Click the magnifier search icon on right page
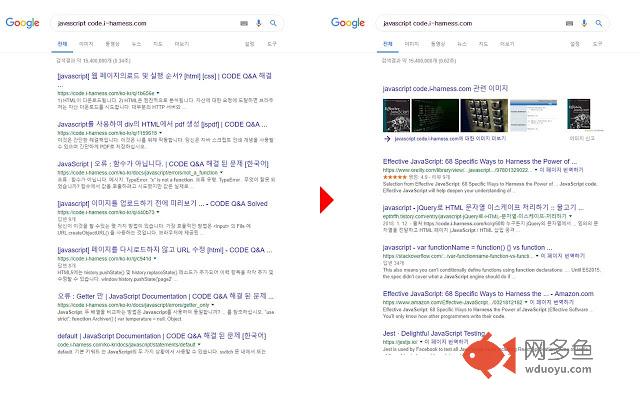The image size is (640, 400). tap(599, 23)
